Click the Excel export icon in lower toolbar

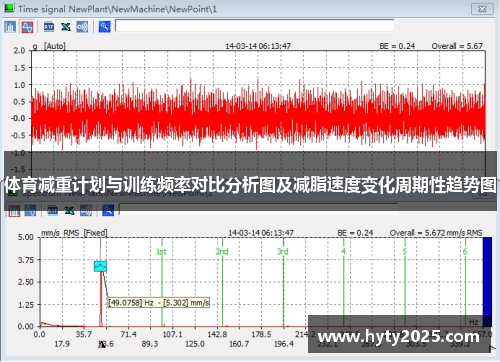click(69, 211)
